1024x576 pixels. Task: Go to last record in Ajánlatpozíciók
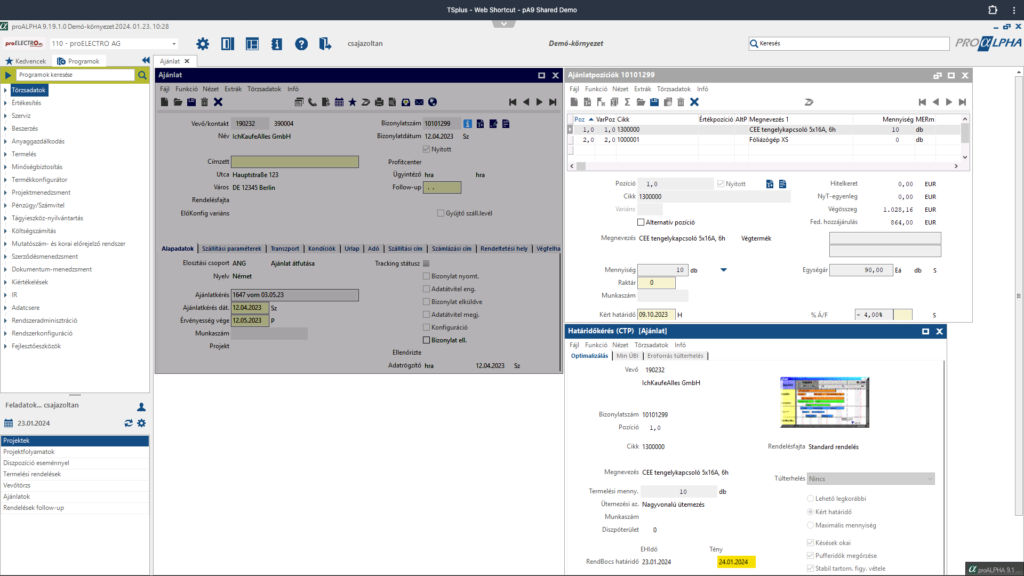[963, 102]
